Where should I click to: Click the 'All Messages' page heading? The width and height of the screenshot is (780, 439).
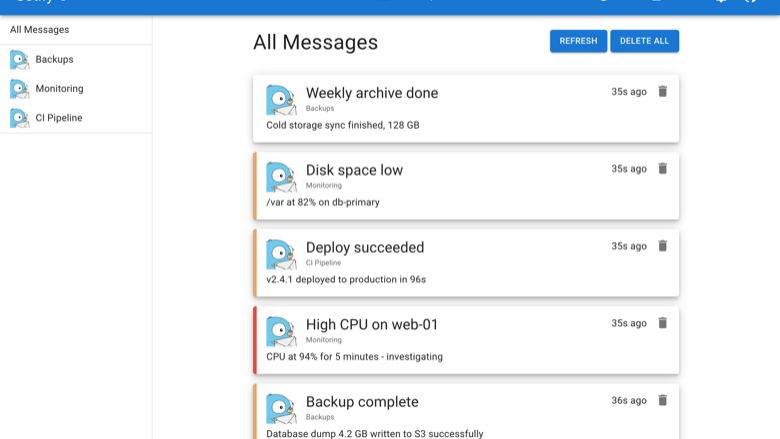click(315, 42)
